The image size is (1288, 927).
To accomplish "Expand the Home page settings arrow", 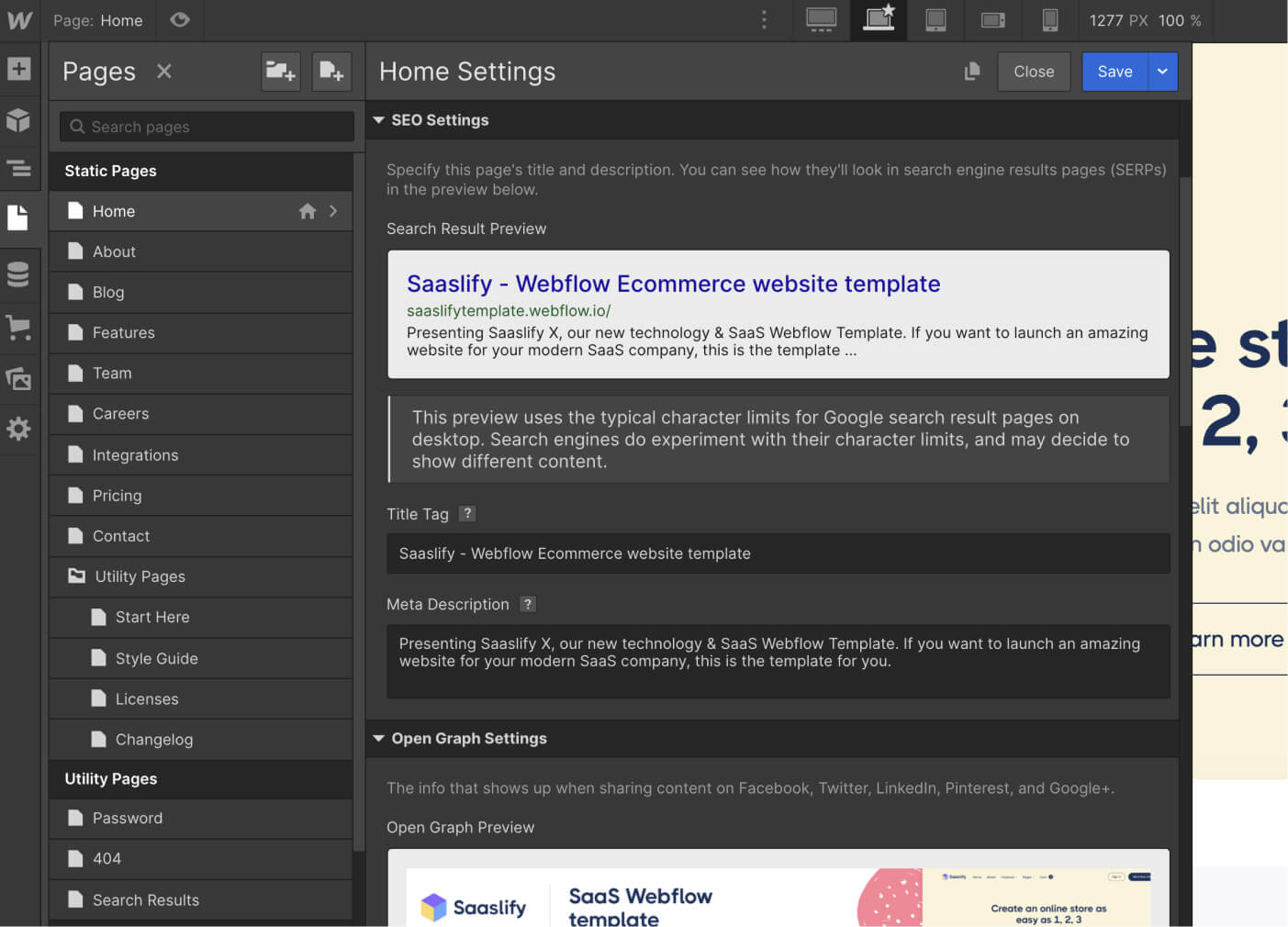I will [x=333, y=210].
